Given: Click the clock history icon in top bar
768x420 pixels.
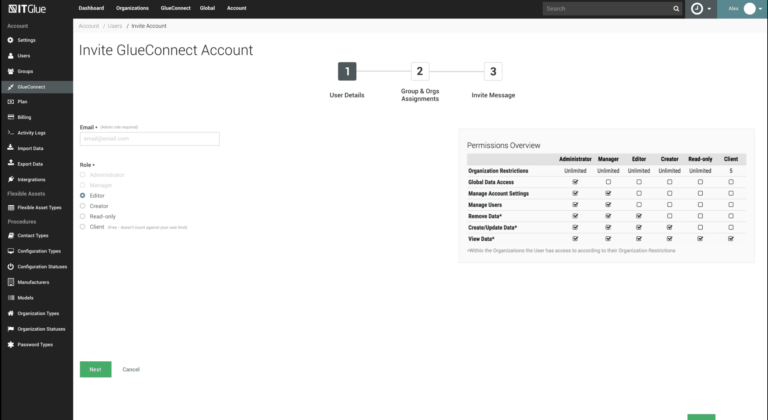Looking at the screenshot, I should tap(696, 8).
